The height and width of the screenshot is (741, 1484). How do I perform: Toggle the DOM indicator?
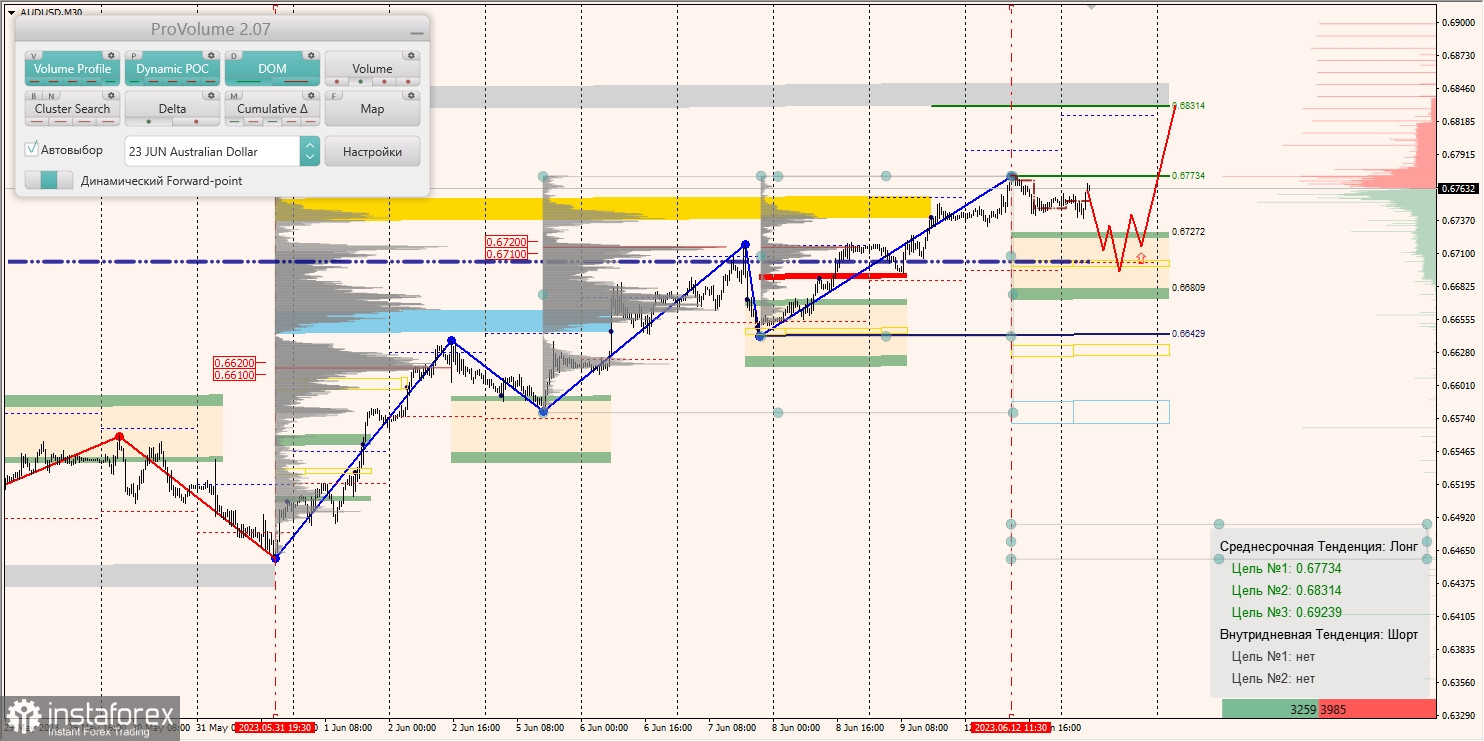[x=272, y=69]
